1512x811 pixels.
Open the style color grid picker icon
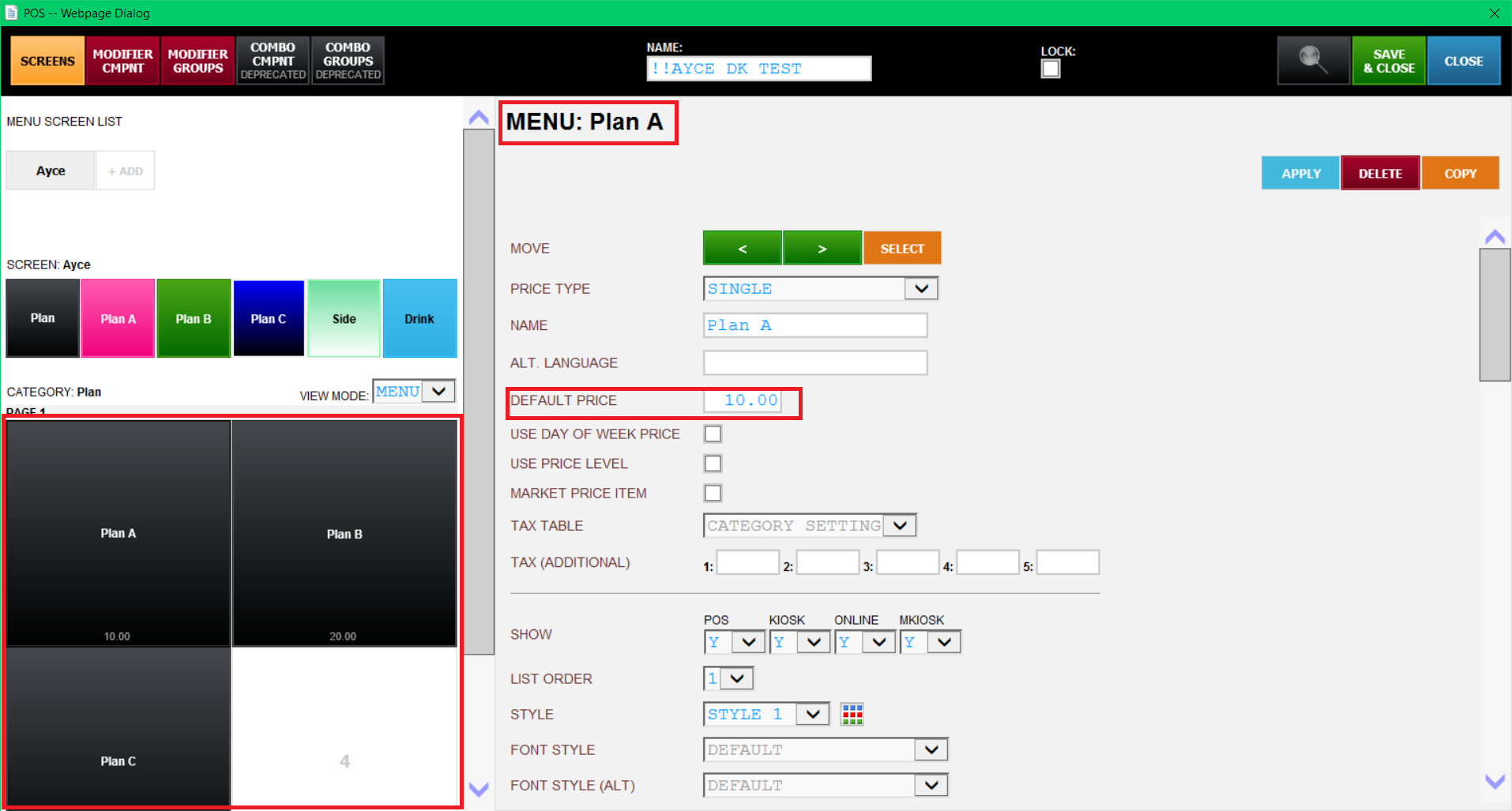tap(852, 714)
